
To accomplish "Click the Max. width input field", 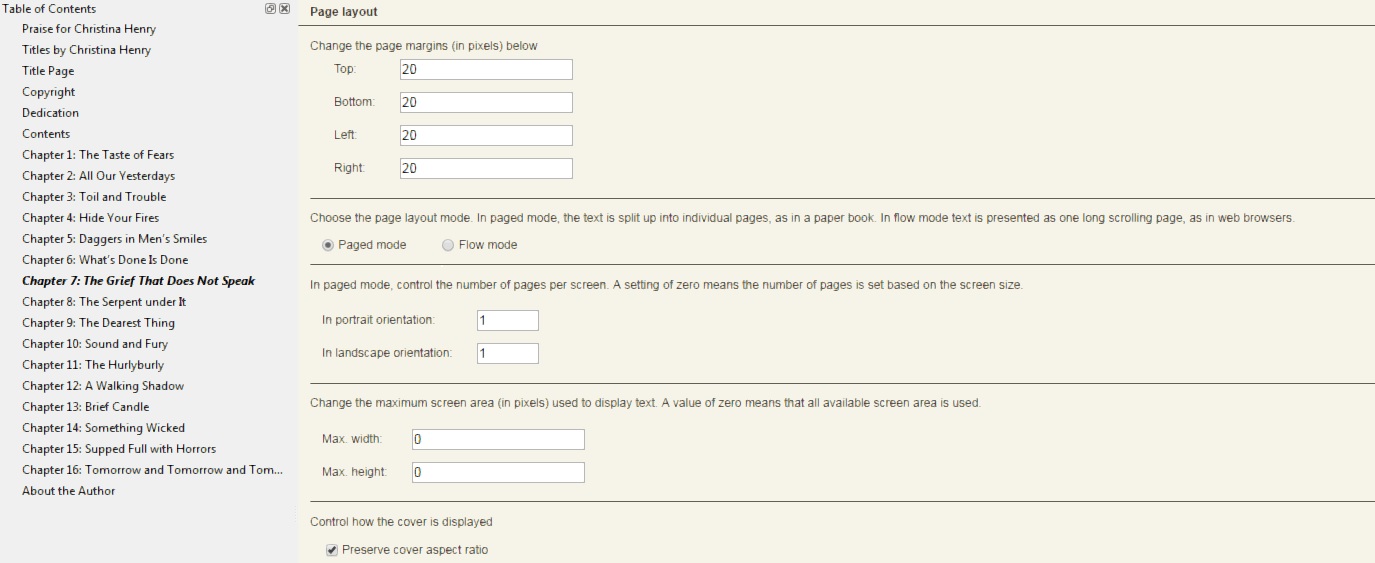I will 496,439.
